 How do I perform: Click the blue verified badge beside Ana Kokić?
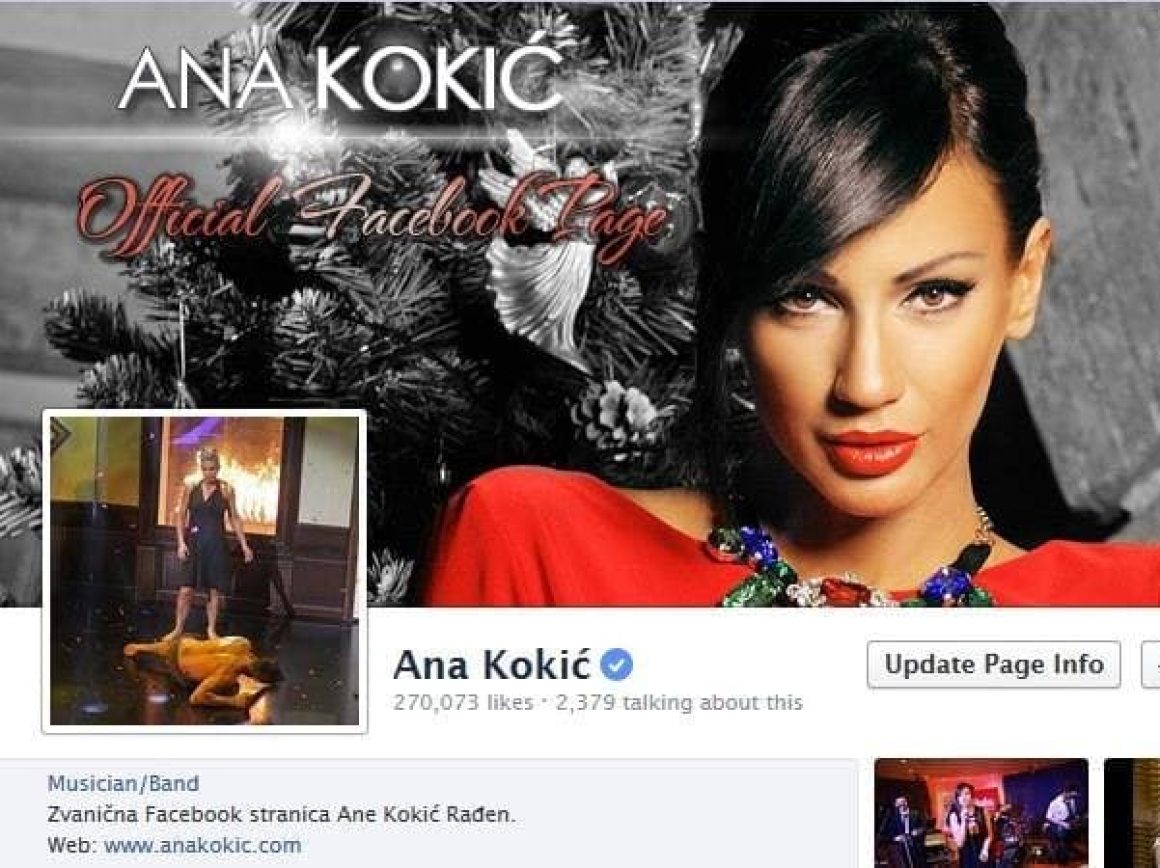coord(616,665)
